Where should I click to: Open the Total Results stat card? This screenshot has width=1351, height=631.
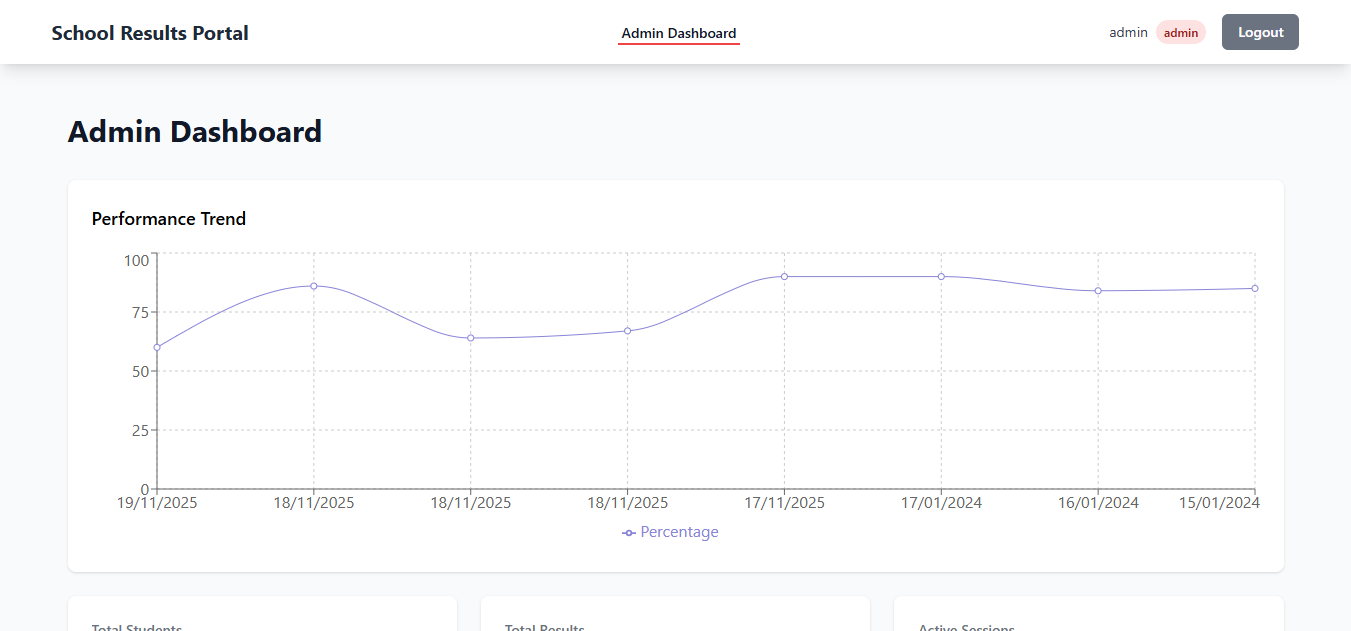(x=675, y=614)
